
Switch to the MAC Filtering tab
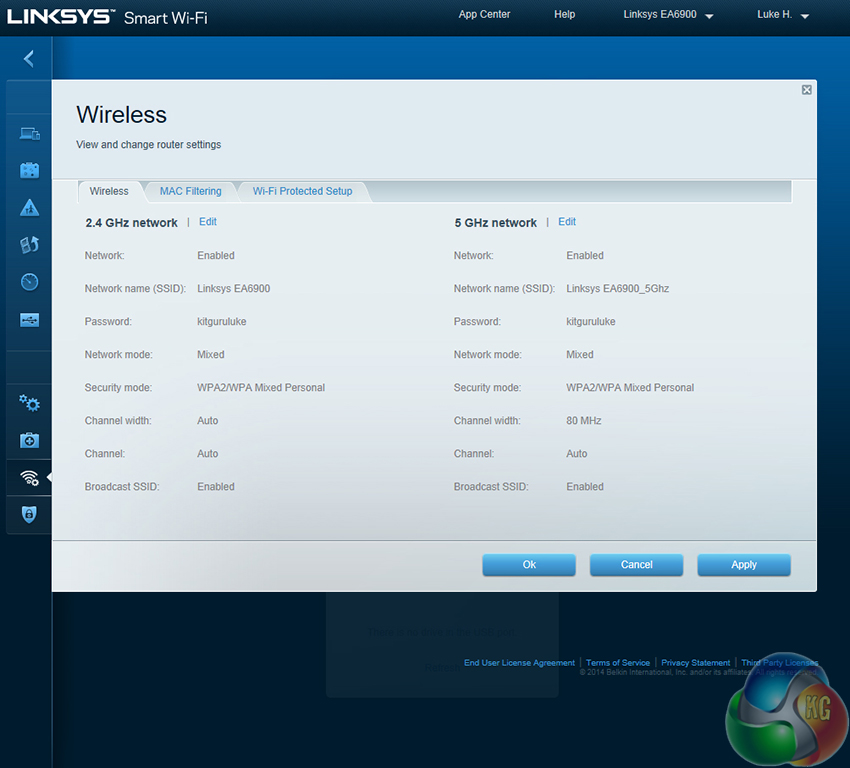190,191
